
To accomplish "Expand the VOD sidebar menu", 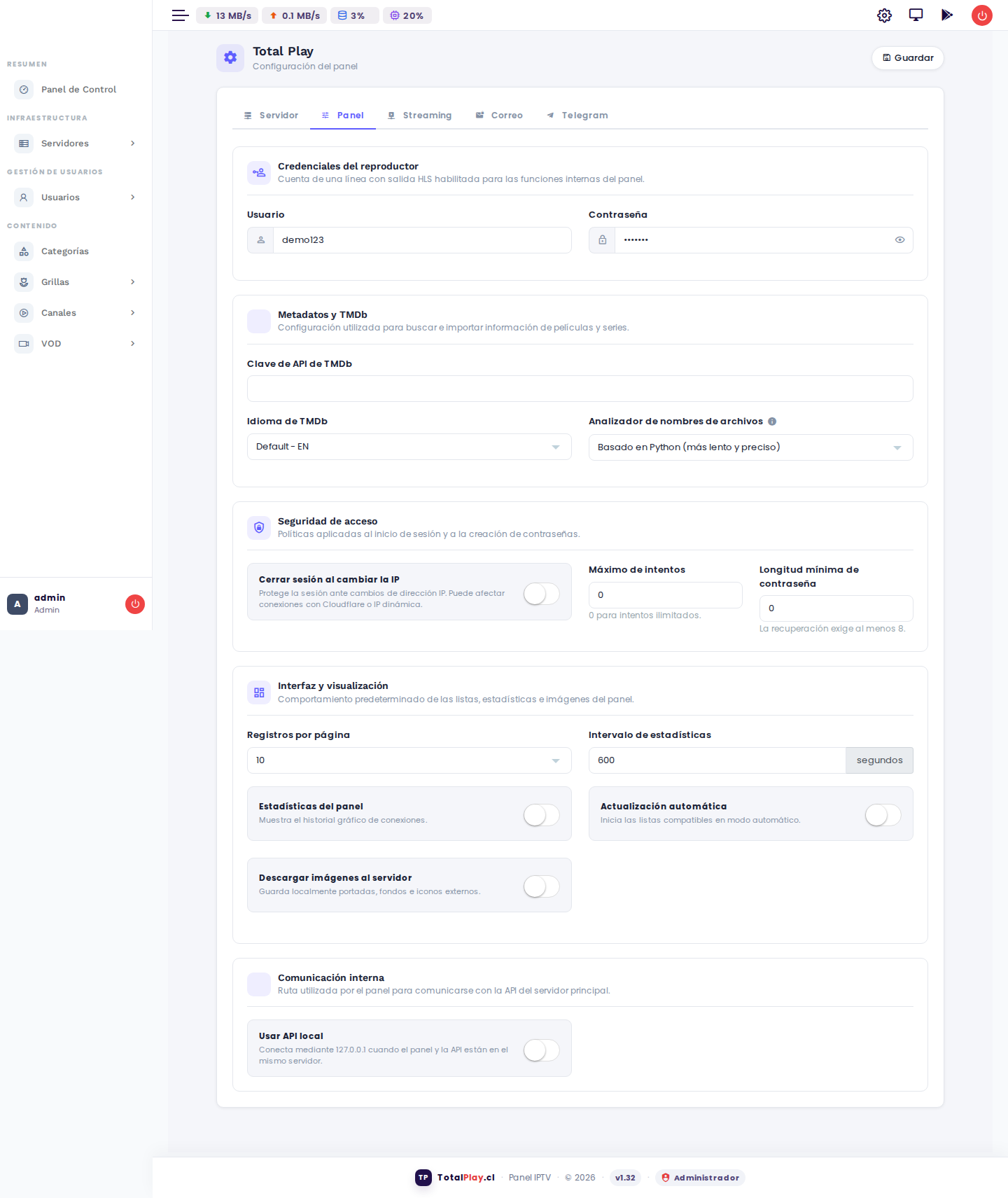I will coord(76,344).
